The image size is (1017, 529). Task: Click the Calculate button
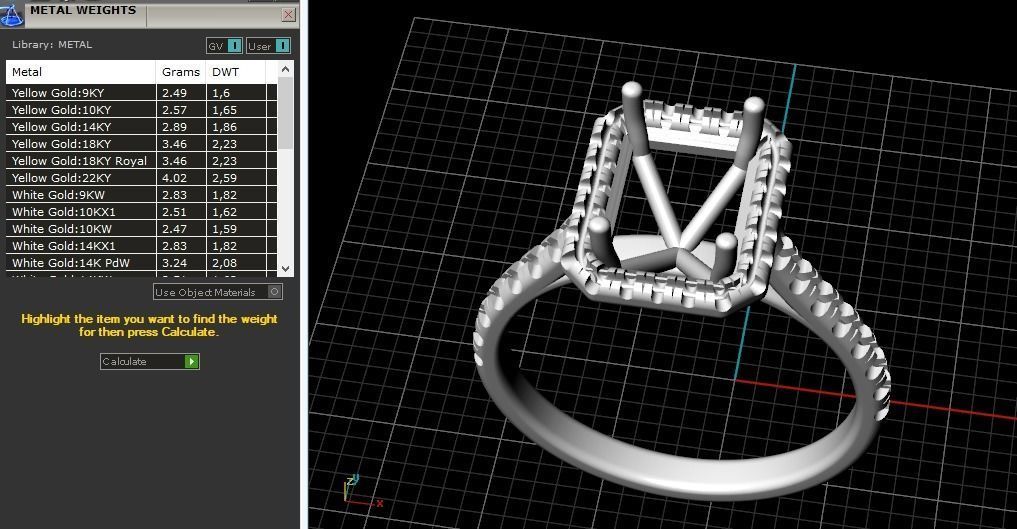click(150, 361)
